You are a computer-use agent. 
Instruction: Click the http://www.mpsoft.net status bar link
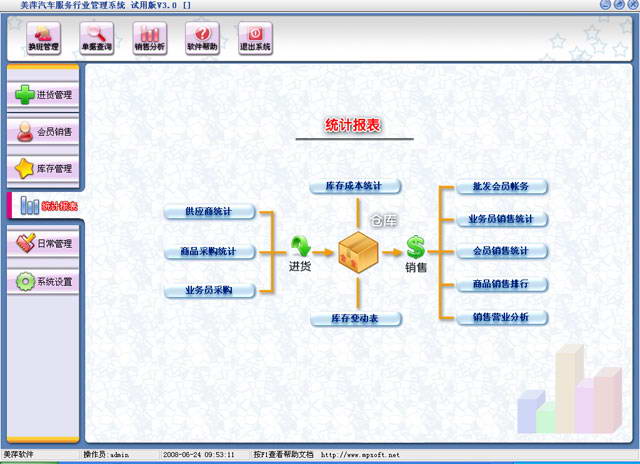360,455
